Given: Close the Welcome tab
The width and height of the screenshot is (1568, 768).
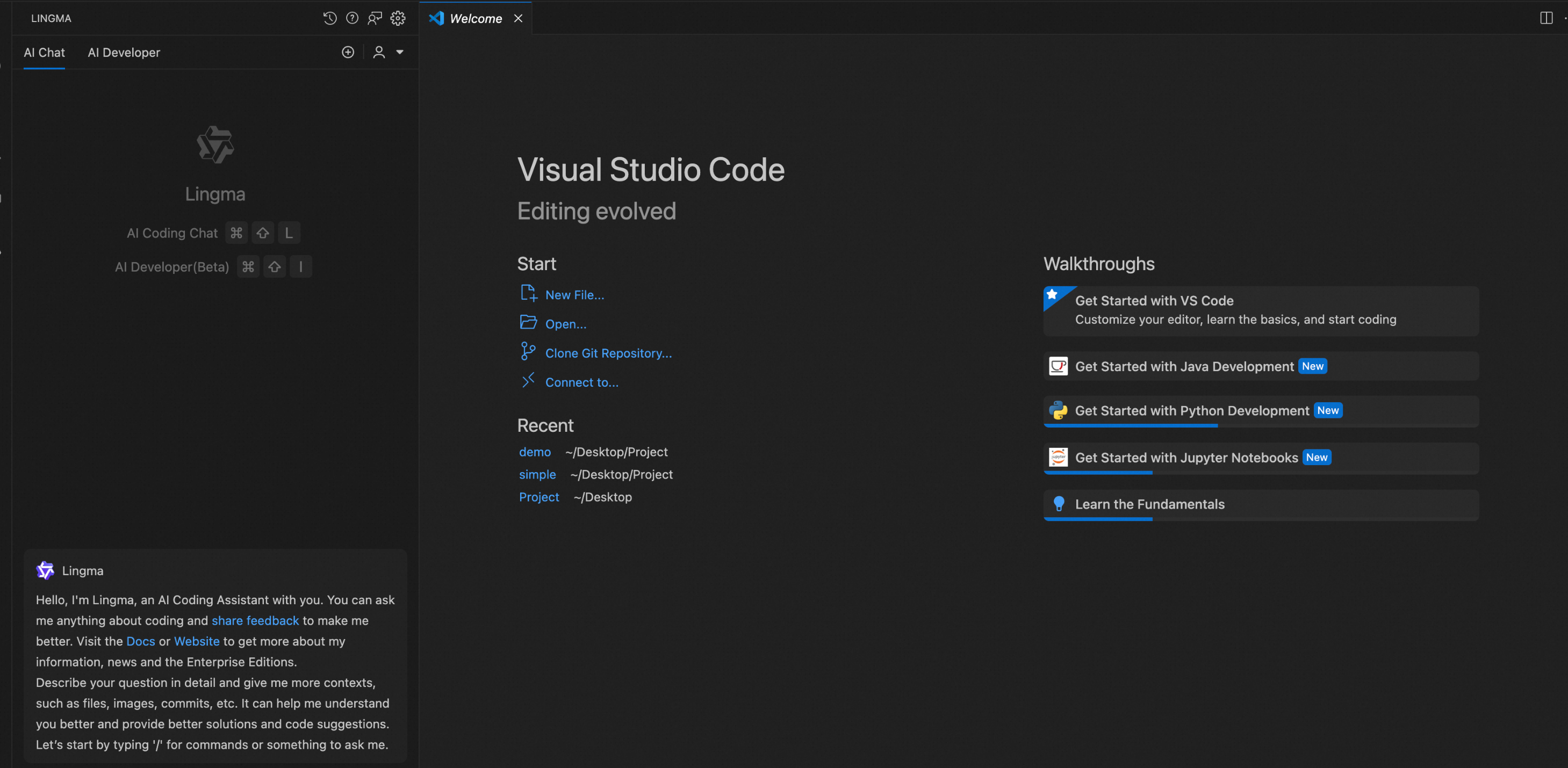Looking at the screenshot, I should click(518, 18).
